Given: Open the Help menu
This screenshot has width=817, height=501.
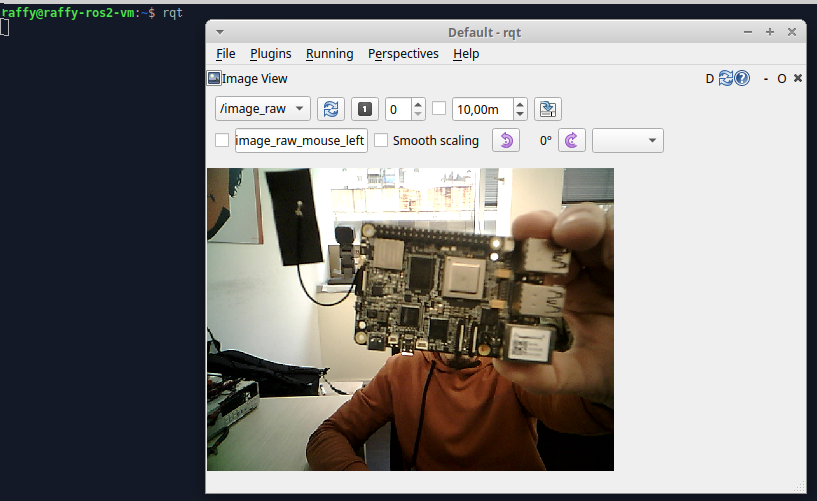Looking at the screenshot, I should 466,54.
